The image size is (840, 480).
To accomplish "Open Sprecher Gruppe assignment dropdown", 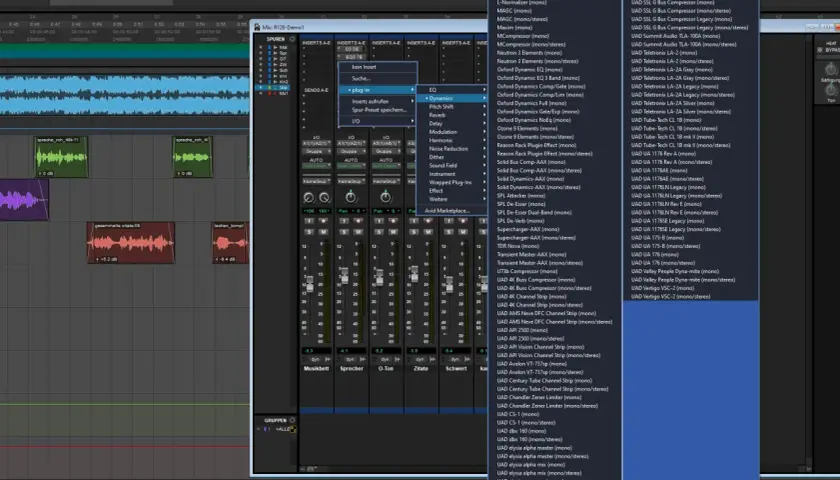I will pos(351,152).
